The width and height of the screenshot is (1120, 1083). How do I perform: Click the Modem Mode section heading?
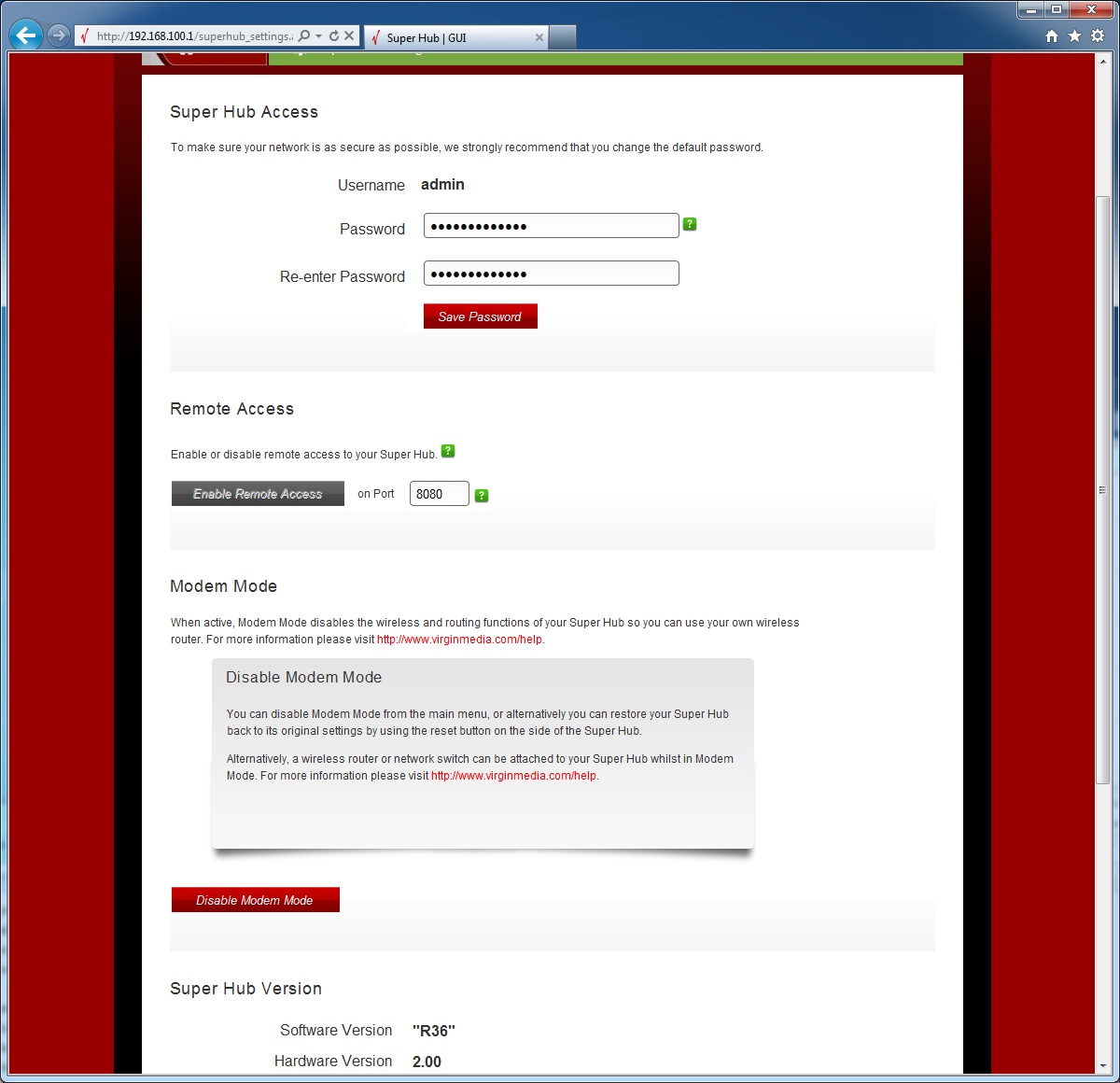point(224,586)
